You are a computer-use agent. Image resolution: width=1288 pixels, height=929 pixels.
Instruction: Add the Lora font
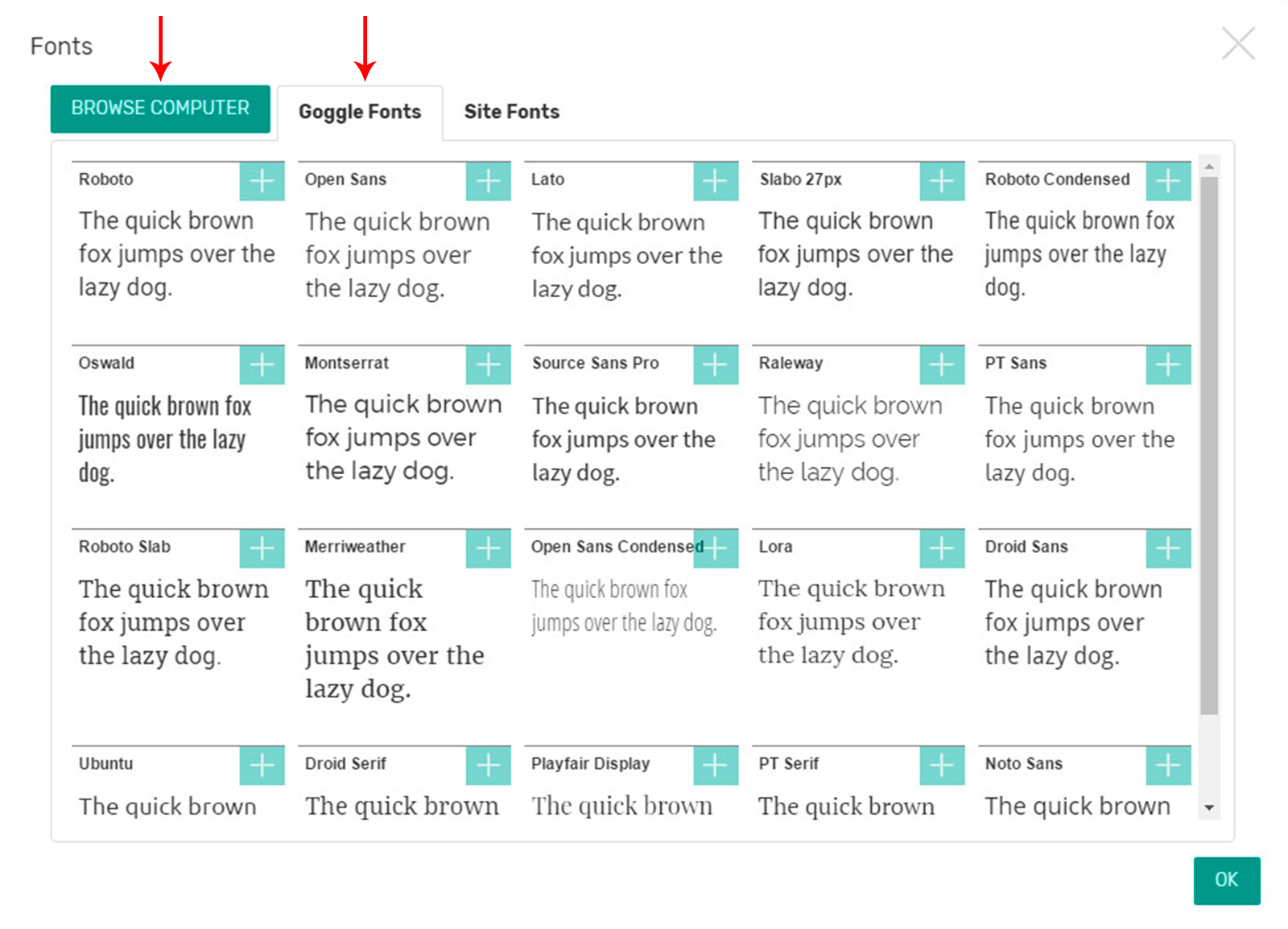[x=942, y=548]
